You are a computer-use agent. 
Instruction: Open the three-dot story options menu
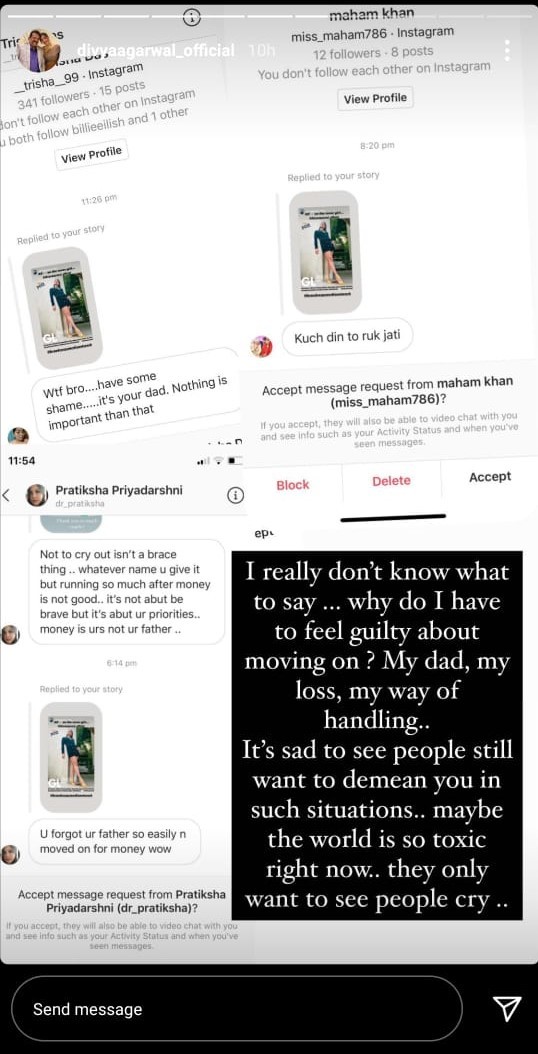pyautogui.click(x=507, y=50)
